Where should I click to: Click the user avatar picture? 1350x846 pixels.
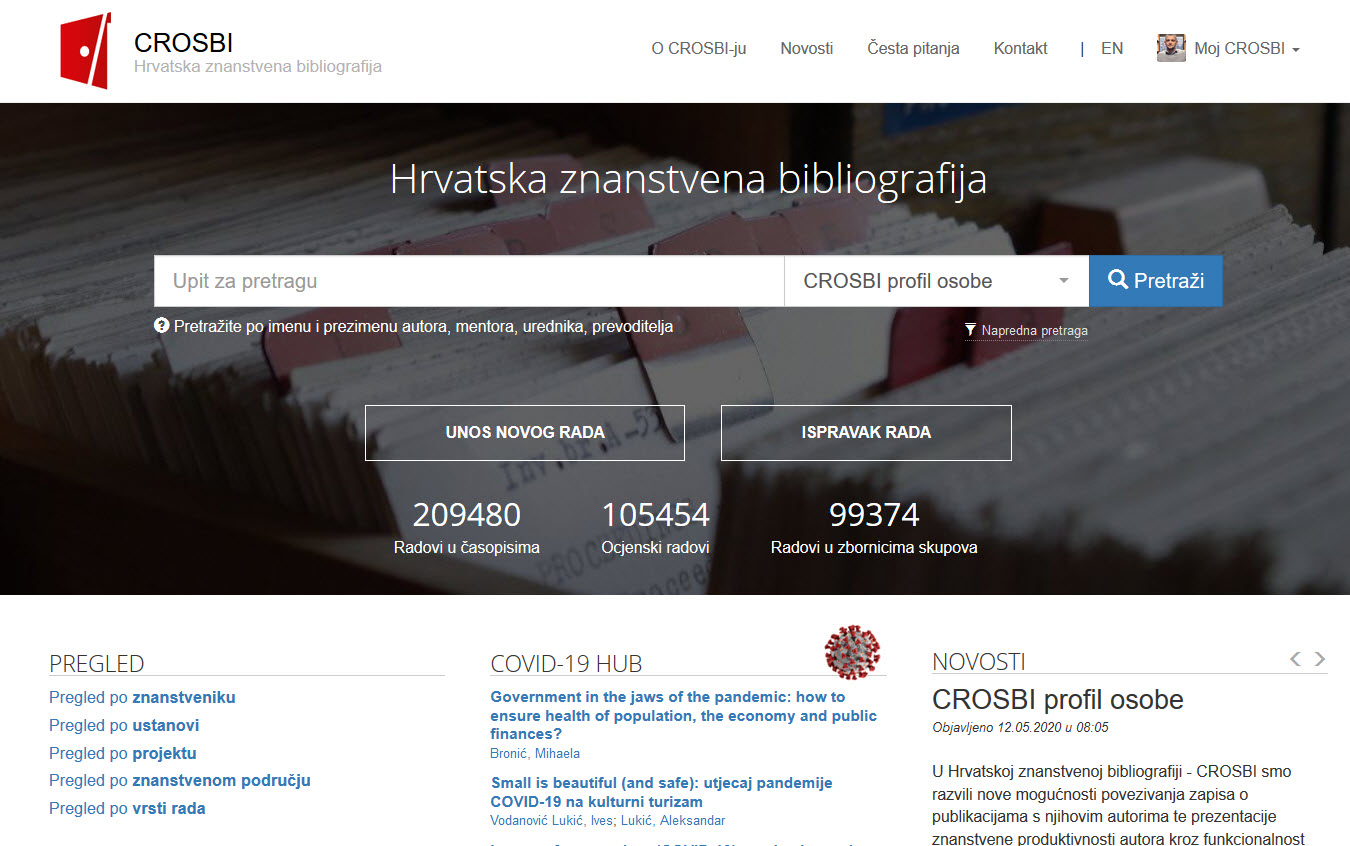click(1171, 48)
